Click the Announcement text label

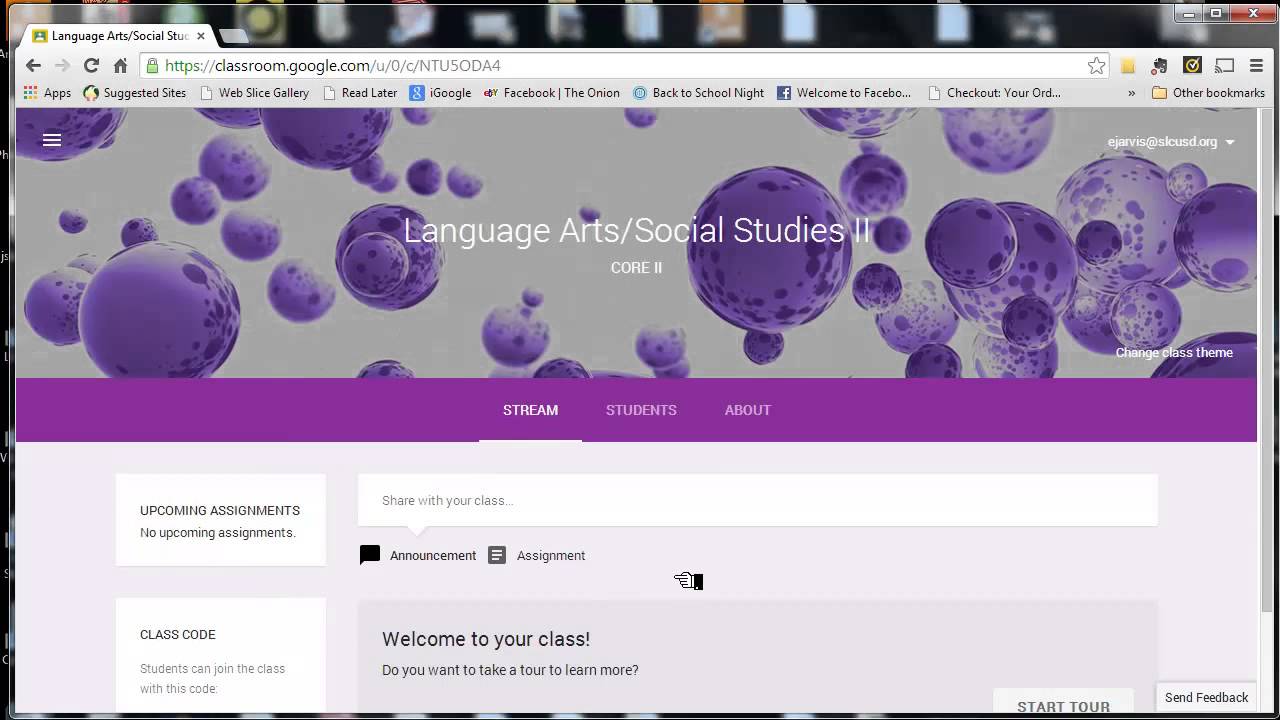coord(433,556)
